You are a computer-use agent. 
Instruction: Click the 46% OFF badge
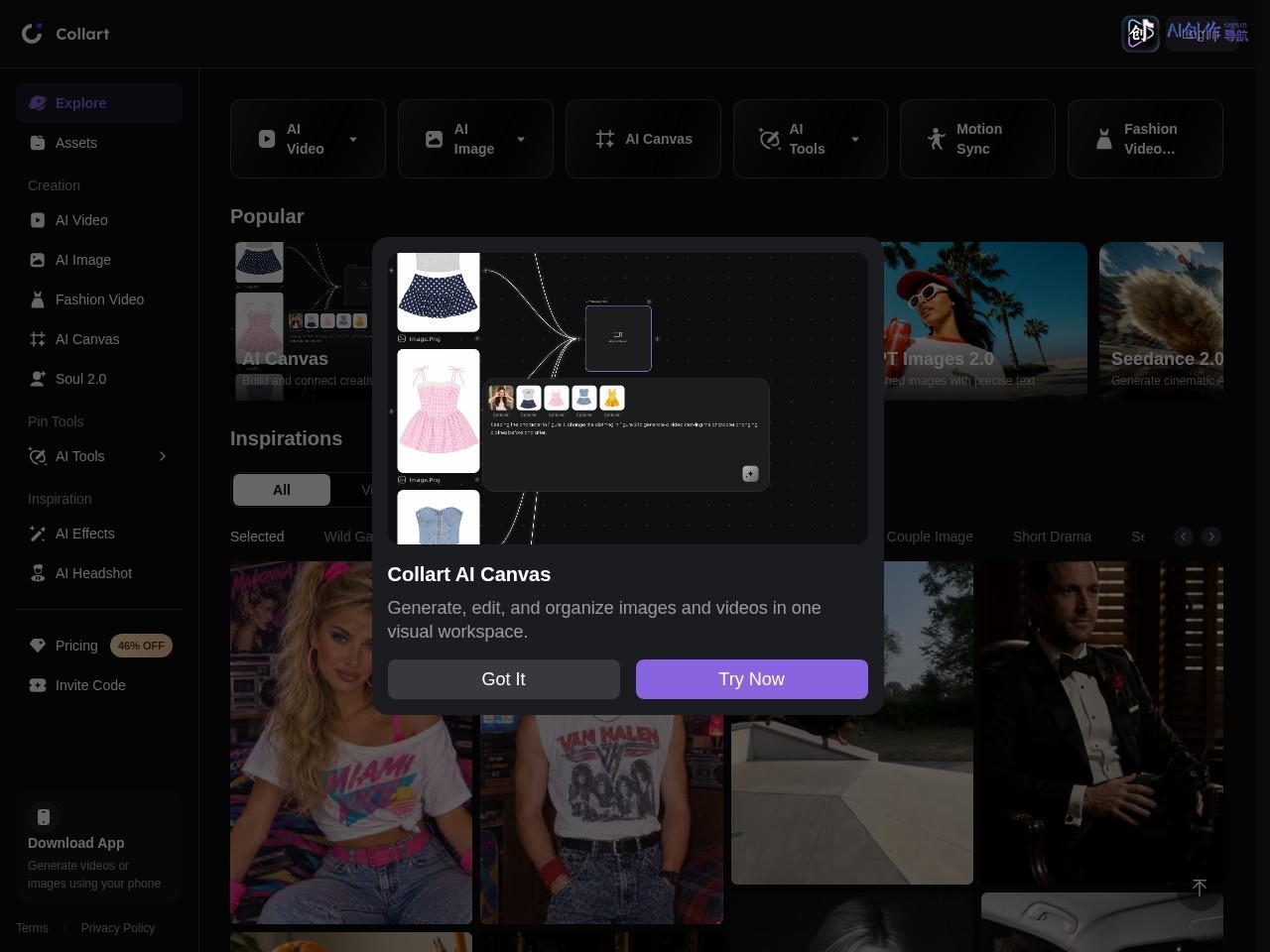pos(141,646)
